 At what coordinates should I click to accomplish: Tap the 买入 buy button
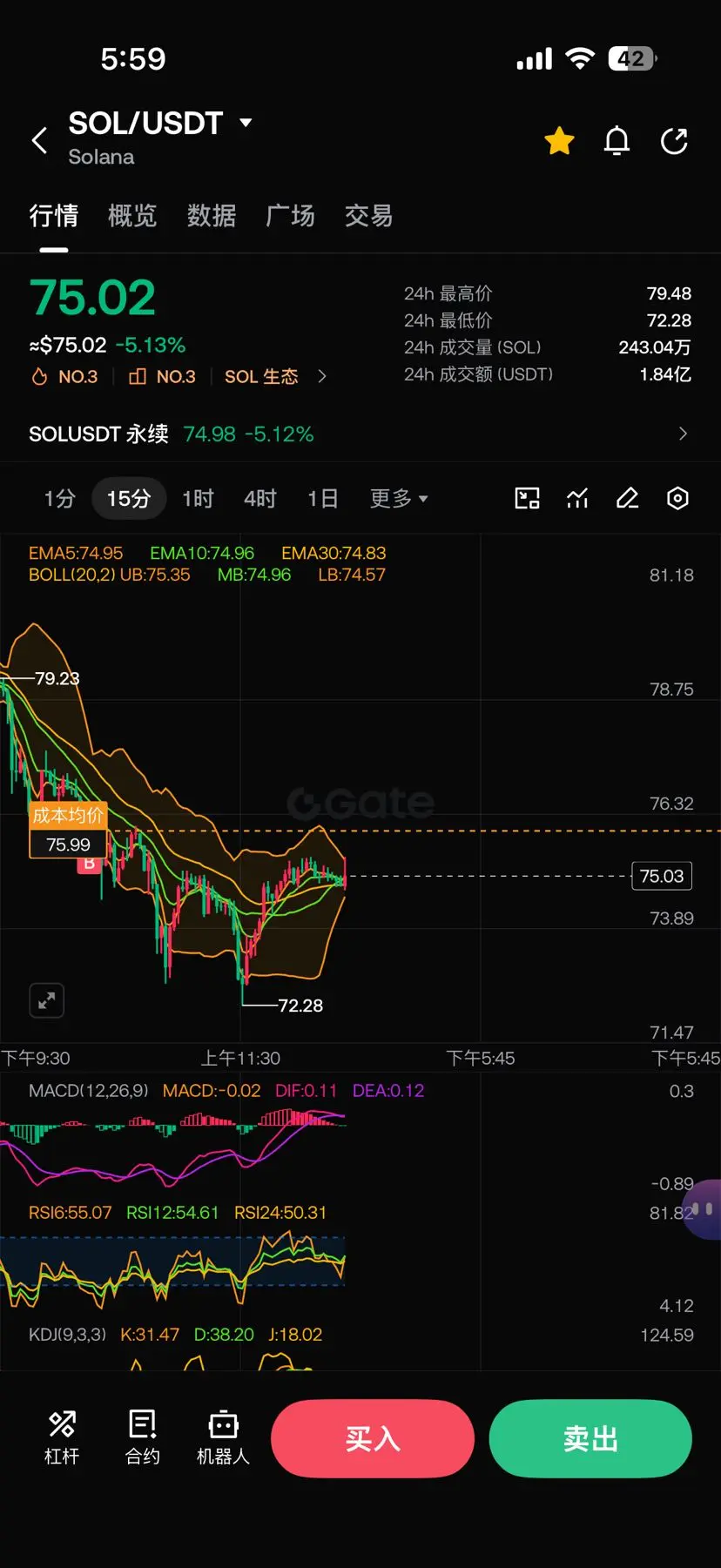click(373, 1438)
